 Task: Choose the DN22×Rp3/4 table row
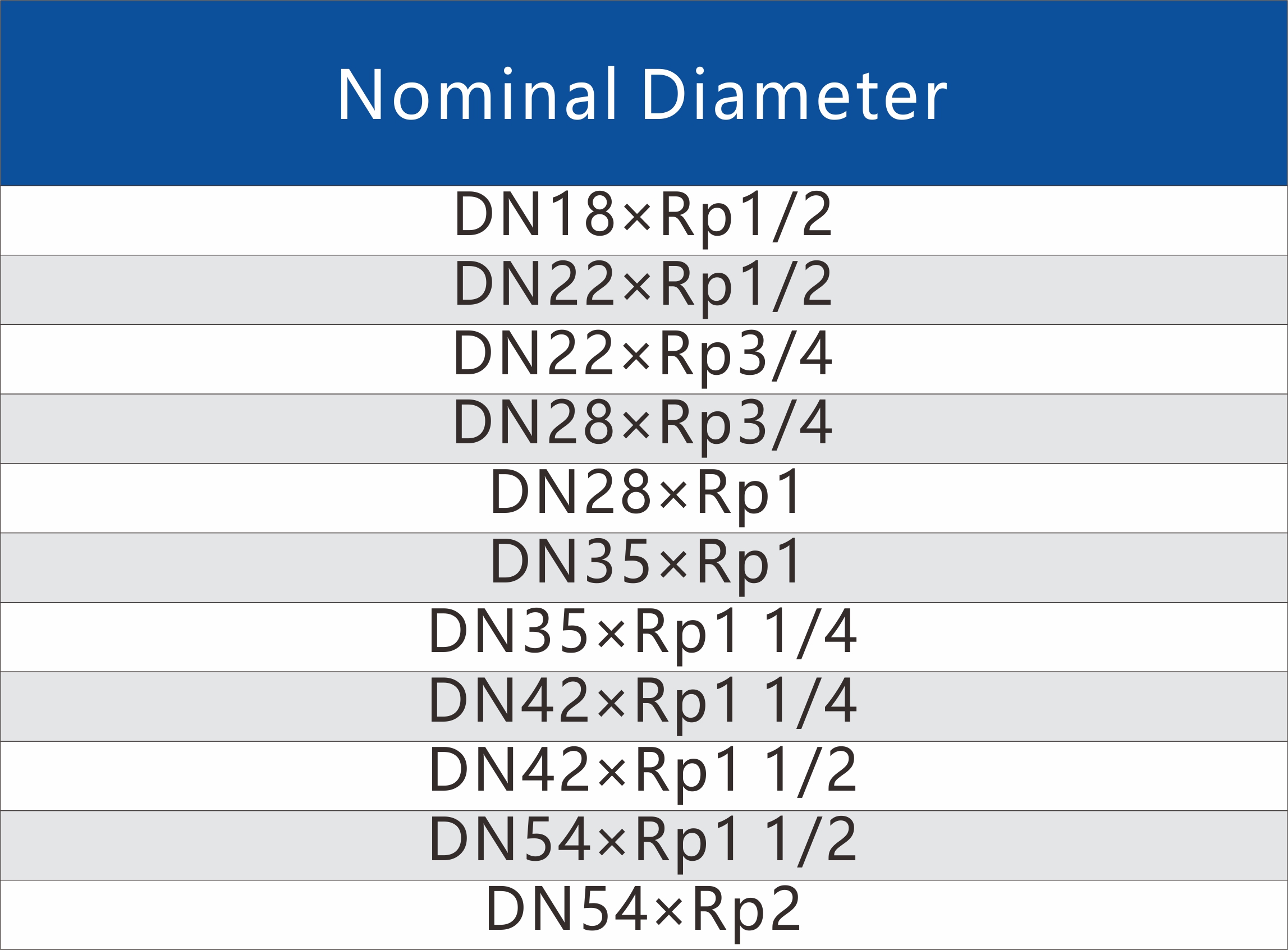(644, 360)
